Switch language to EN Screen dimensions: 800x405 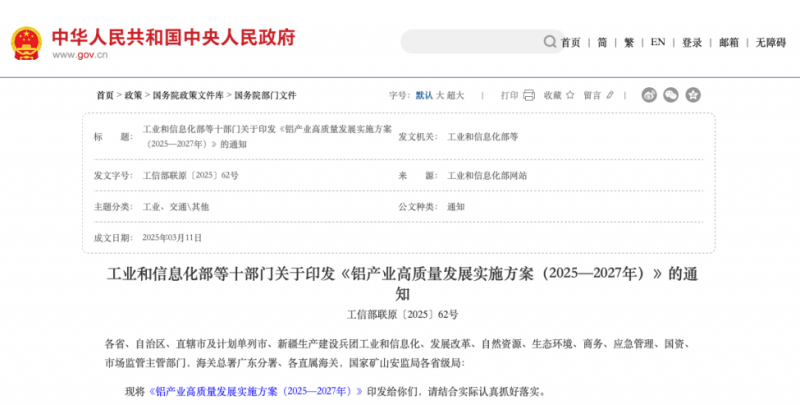pyautogui.click(x=657, y=43)
